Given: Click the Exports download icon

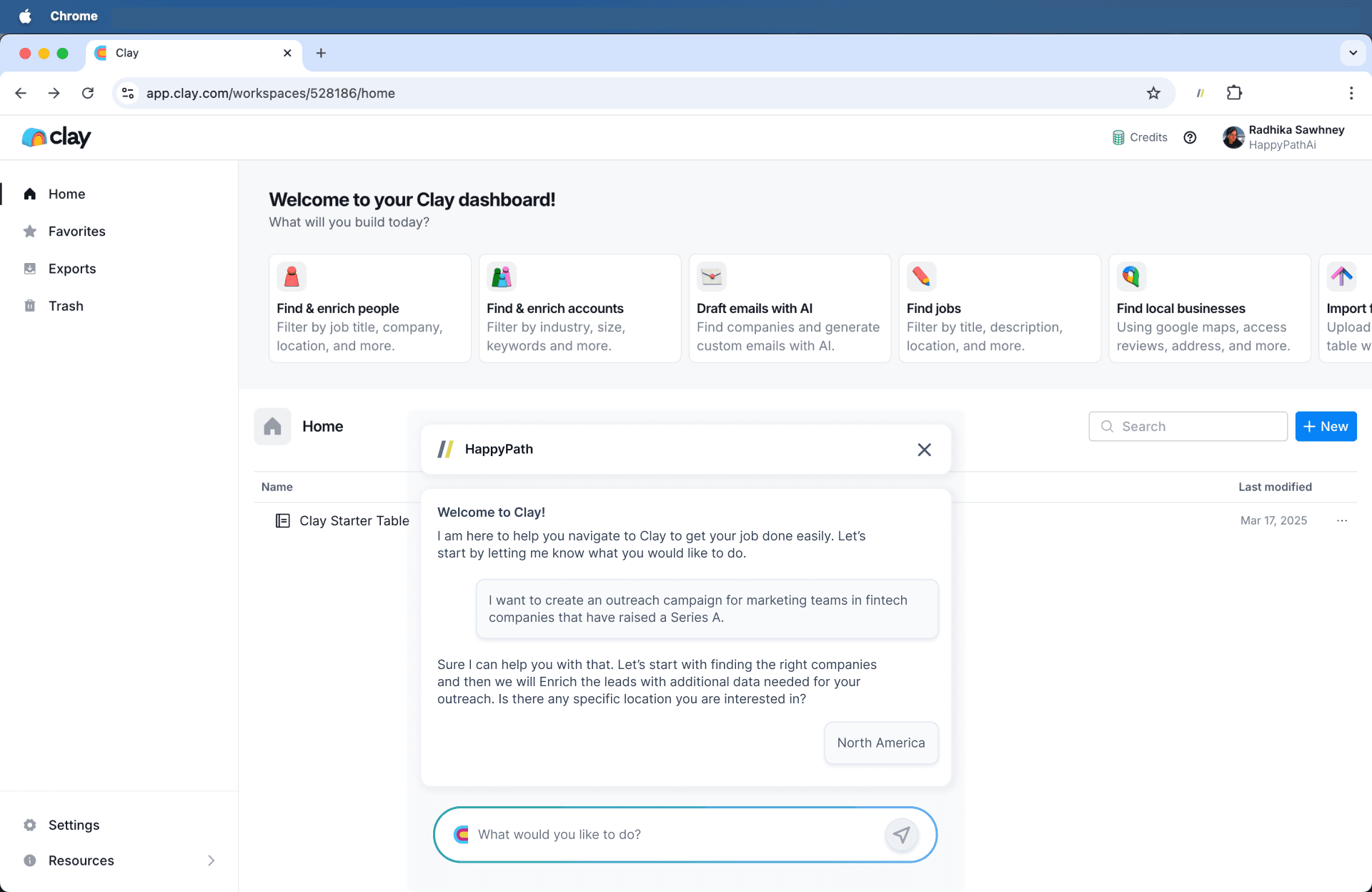Looking at the screenshot, I should pos(30,269).
